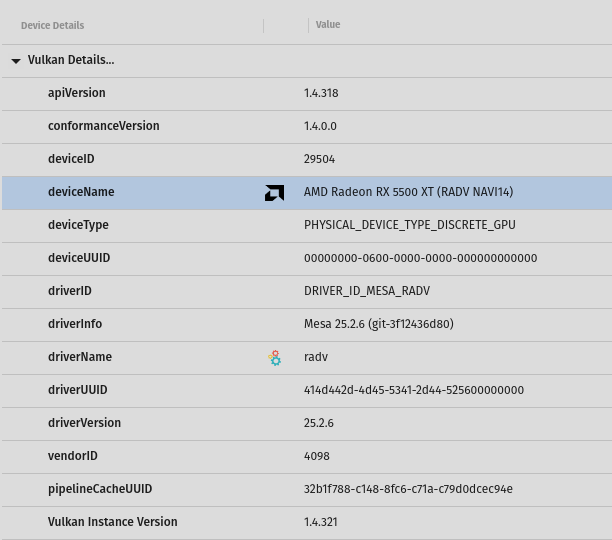Select the deviceUUID row
The height and width of the screenshot is (540, 612).
tap(79, 258)
